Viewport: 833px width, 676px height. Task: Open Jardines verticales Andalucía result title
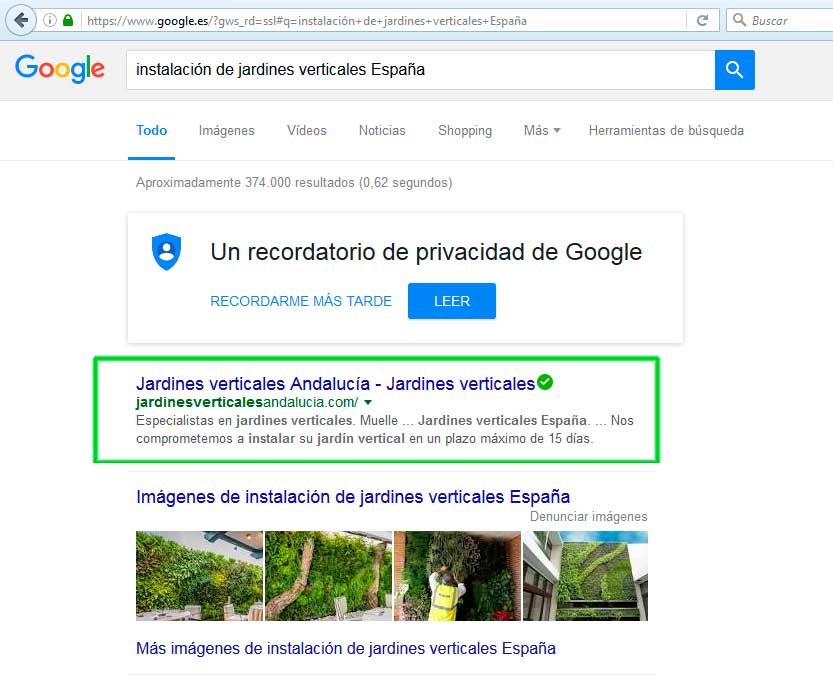click(x=335, y=384)
